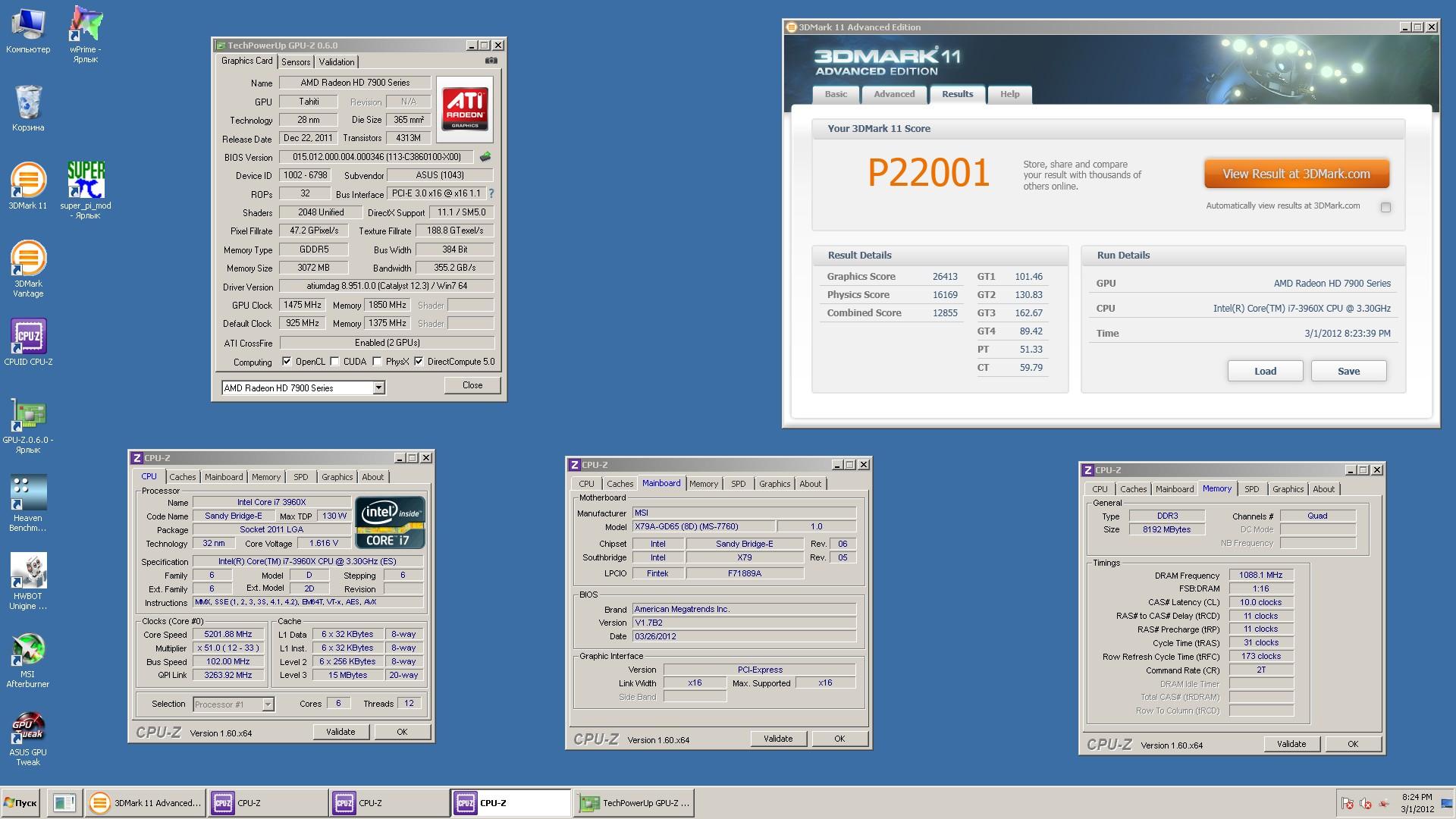Toggle PhysX checkbox in GPU-Z
Image resolution: width=1456 pixels, height=819 pixels.
pos(377,362)
